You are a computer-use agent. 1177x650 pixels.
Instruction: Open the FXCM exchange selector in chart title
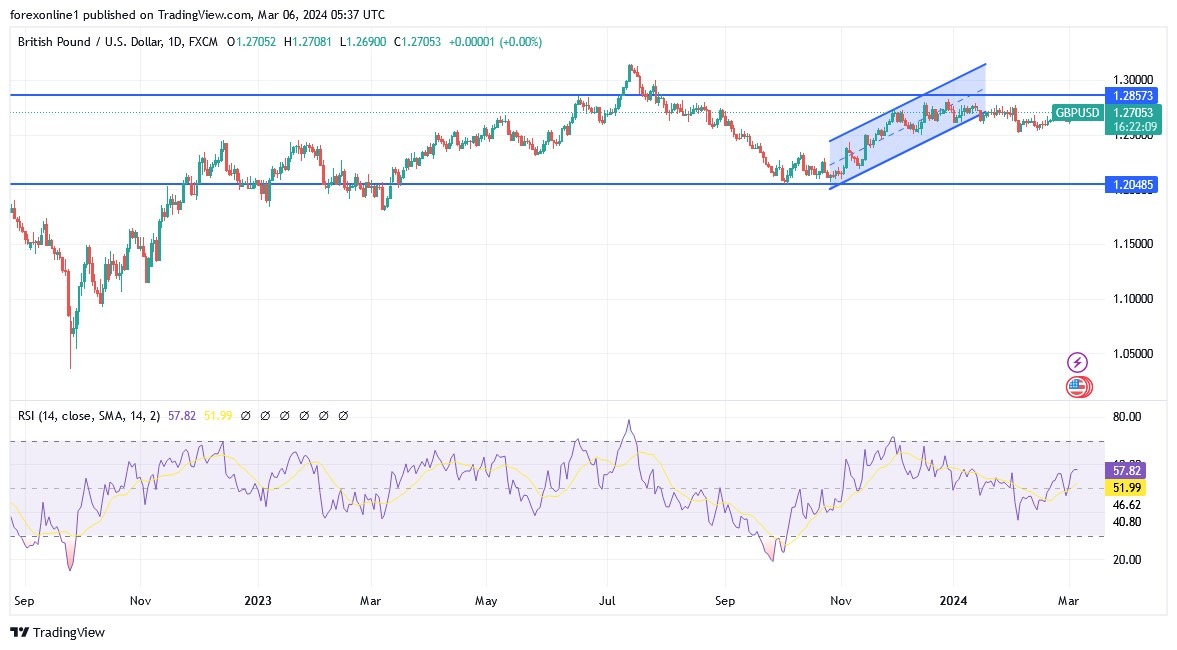tap(202, 42)
